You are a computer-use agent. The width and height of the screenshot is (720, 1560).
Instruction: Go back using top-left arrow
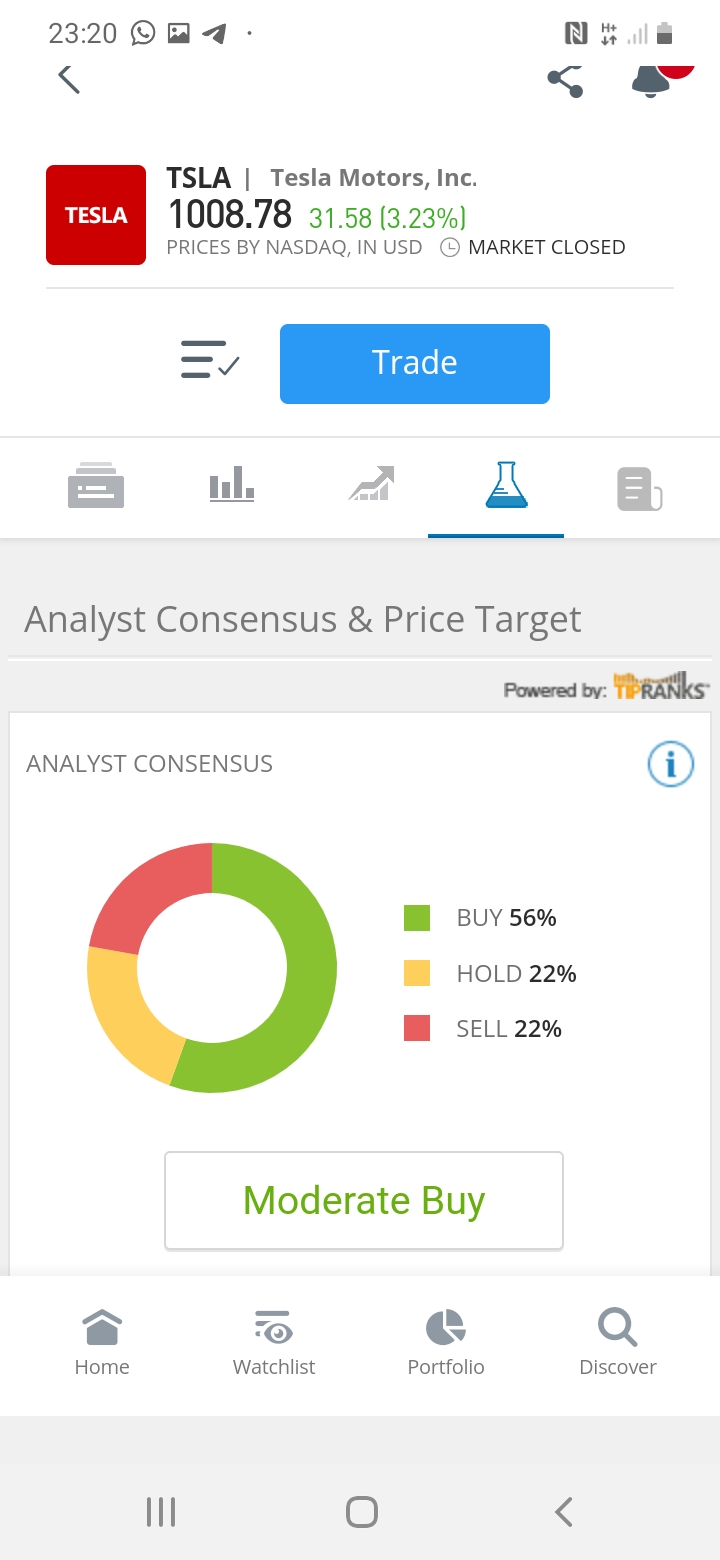point(68,78)
